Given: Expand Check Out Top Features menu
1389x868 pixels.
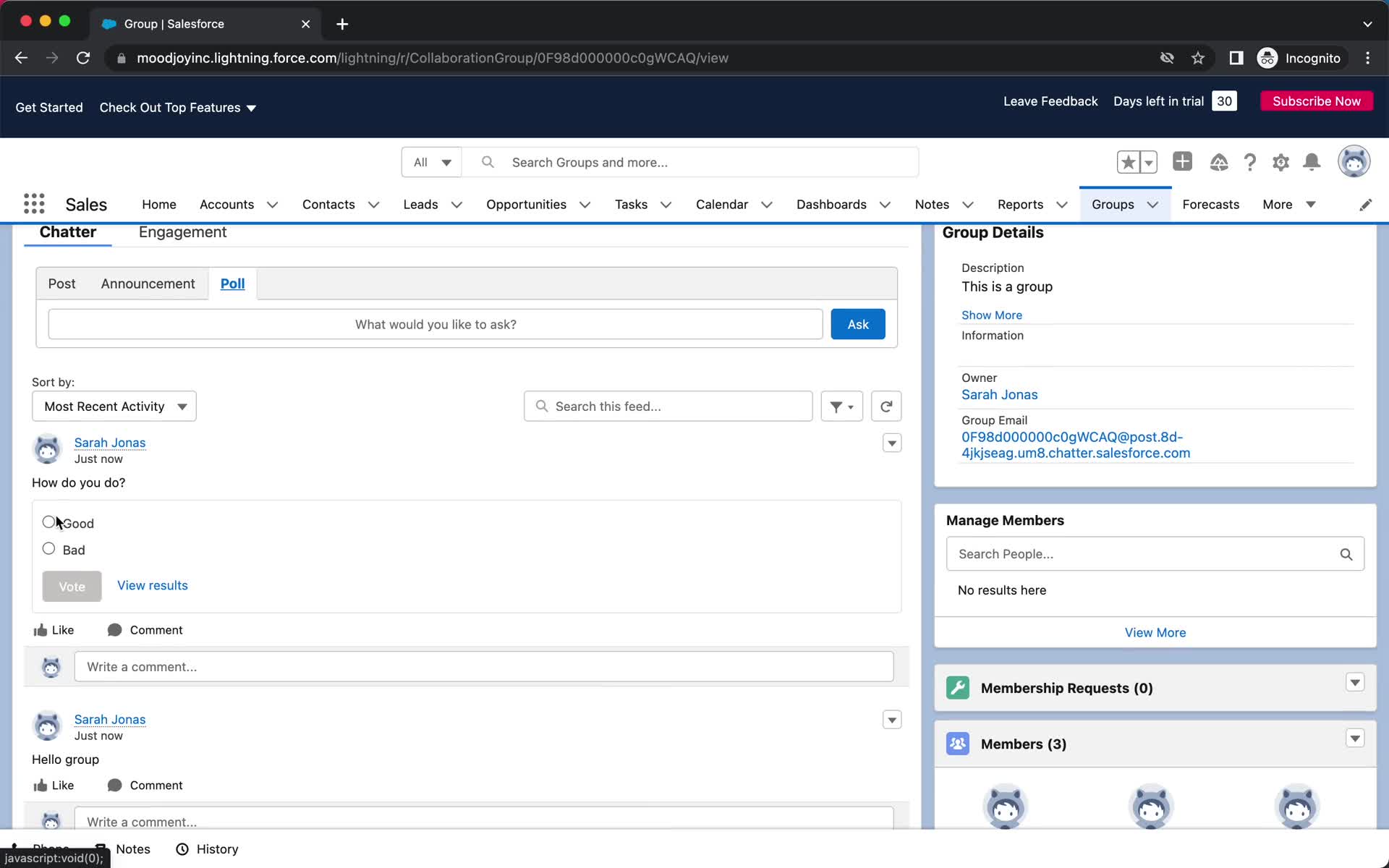Looking at the screenshot, I should 178,108.
